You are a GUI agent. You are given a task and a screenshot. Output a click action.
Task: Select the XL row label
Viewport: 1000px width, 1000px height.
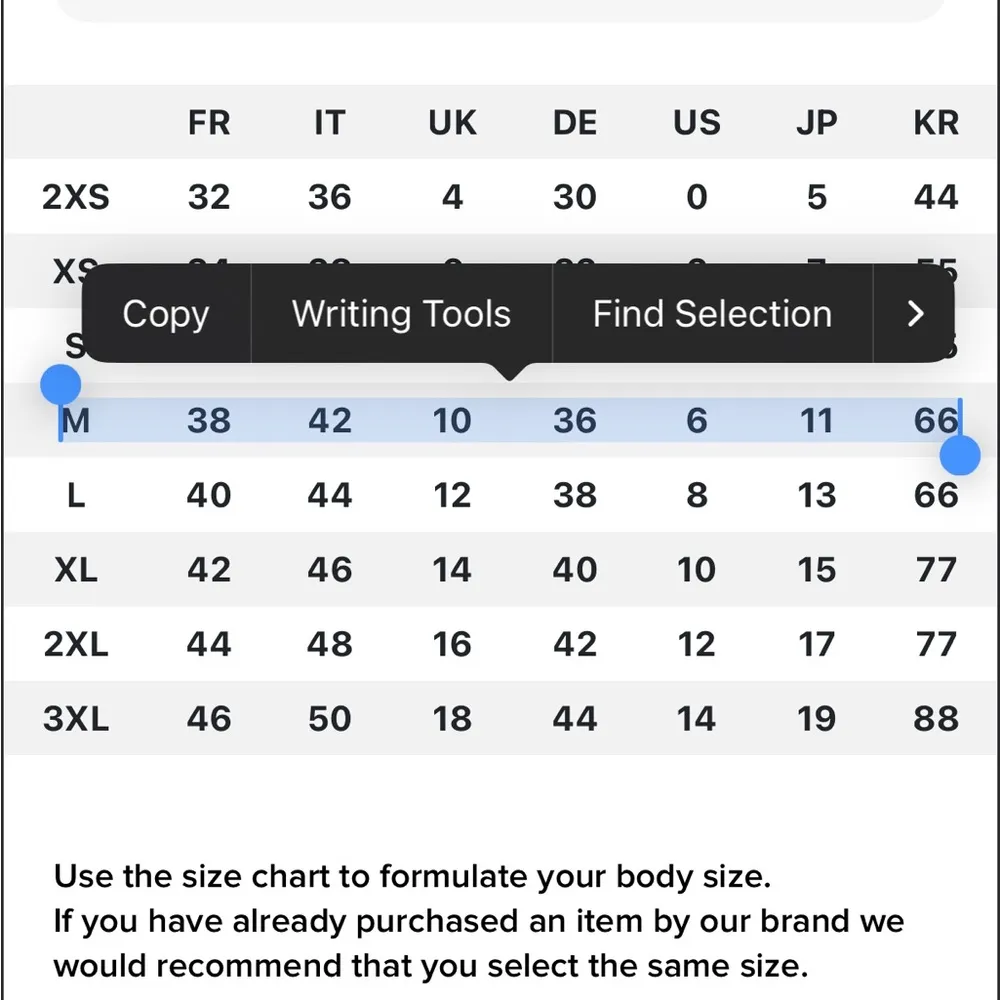click(x=76, y=570)
